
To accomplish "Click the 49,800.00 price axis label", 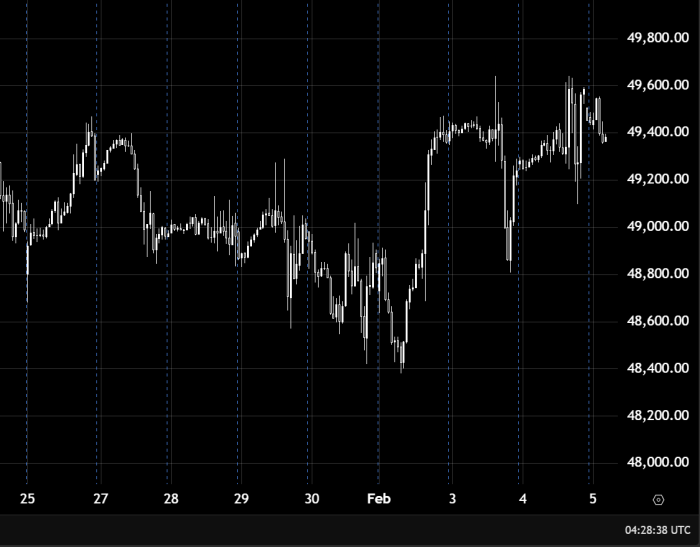I will (x=657, y=38).
